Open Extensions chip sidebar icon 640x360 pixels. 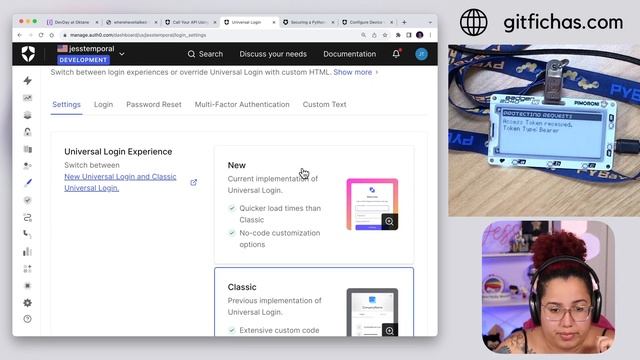click(27, 285)
